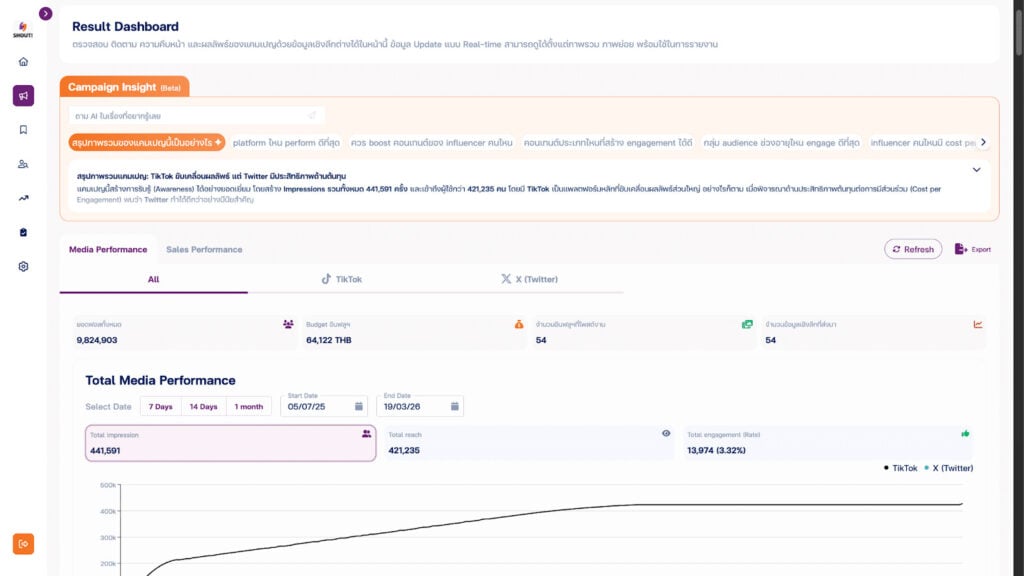
Task: Click the Export button
Action: [972, 249]
